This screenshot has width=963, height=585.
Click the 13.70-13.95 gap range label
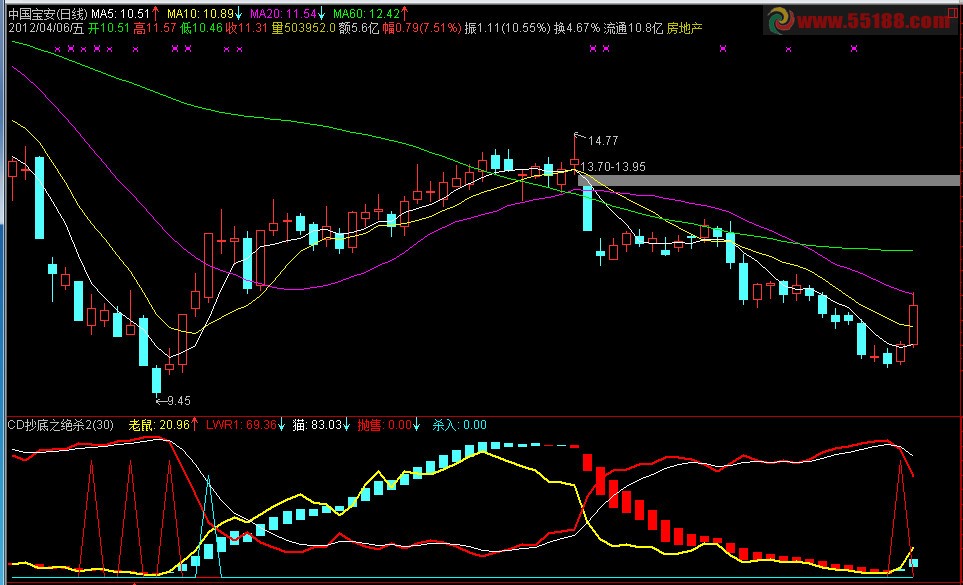[x=612, y=167]
